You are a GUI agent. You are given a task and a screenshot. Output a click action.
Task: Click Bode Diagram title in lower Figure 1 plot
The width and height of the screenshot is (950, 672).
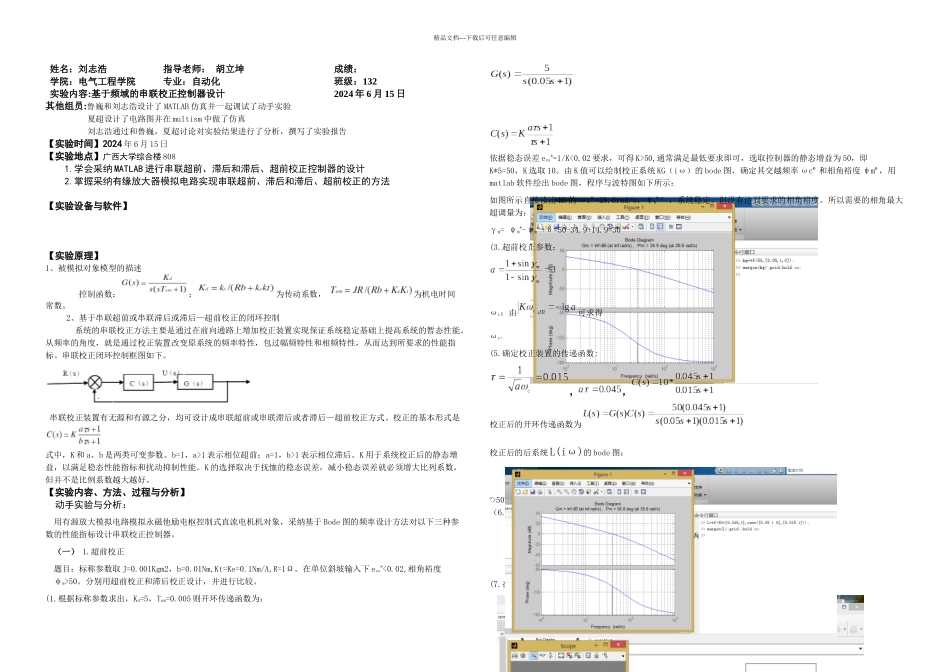607,504
